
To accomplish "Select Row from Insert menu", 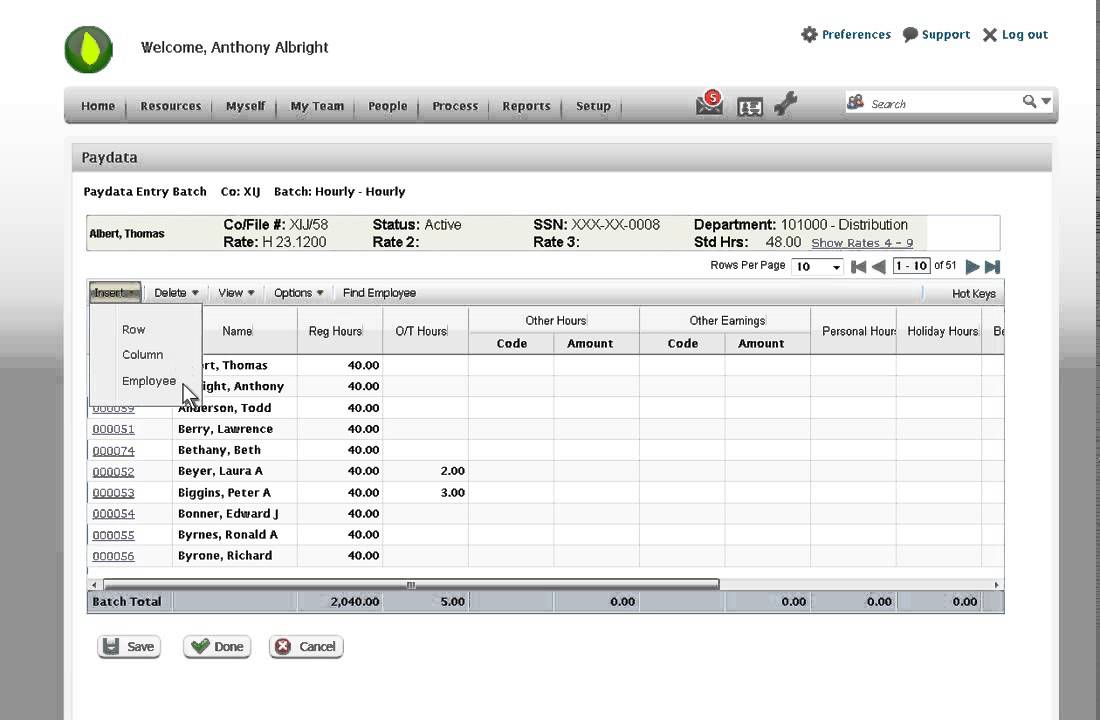I will (133, 329).
